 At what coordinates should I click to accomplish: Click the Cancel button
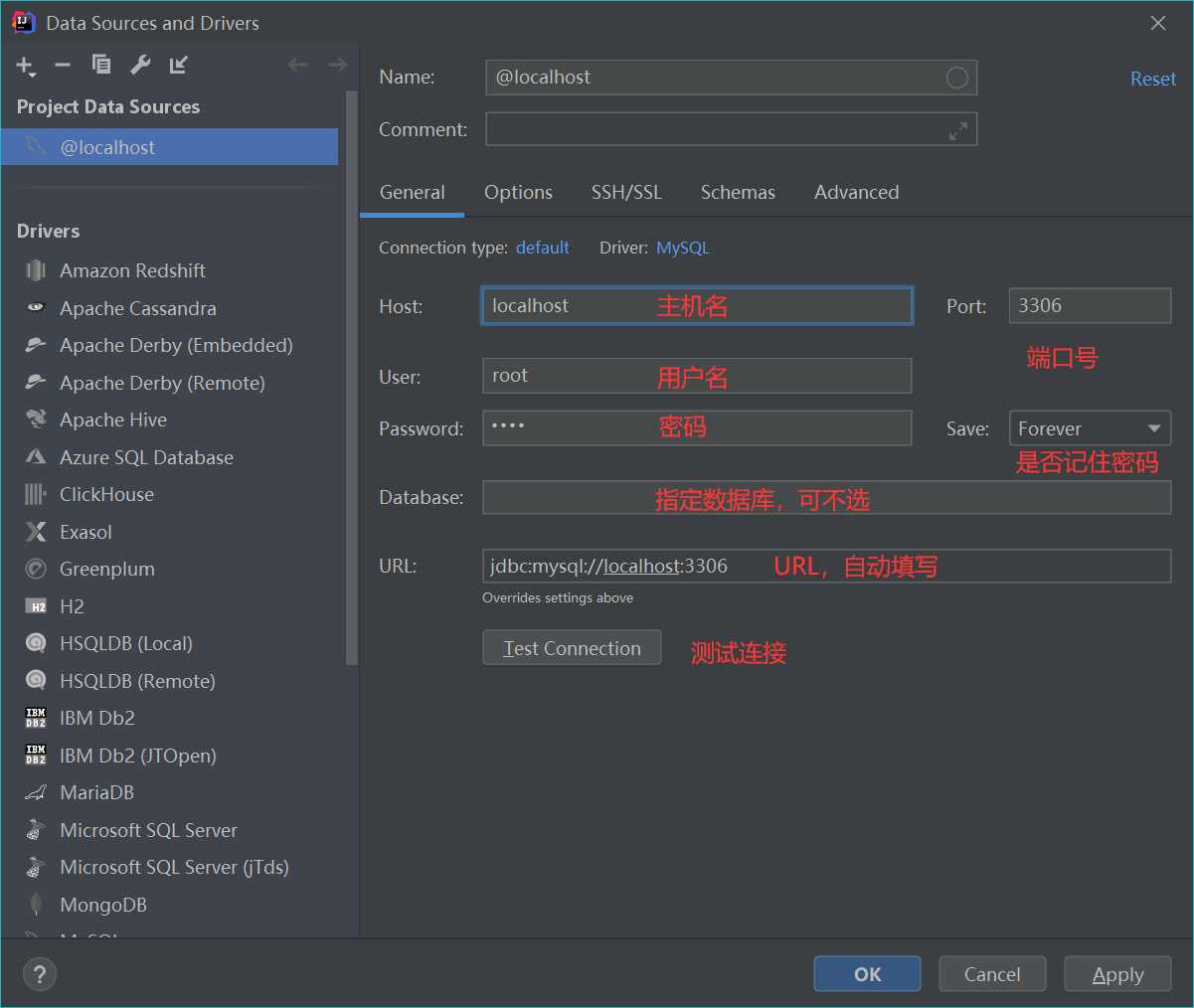click(x=992, y=974)
